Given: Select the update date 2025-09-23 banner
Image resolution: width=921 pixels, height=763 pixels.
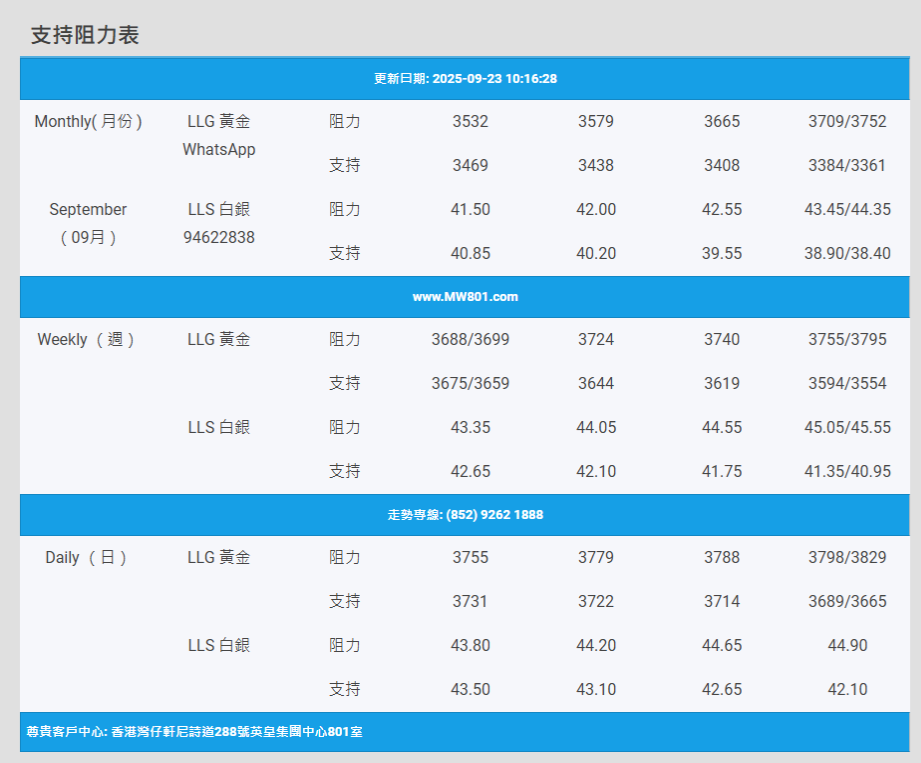Looking at the screenshot, I should [465, 78].
